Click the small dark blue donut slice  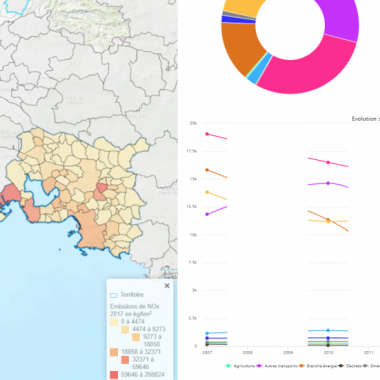[238, 20]
